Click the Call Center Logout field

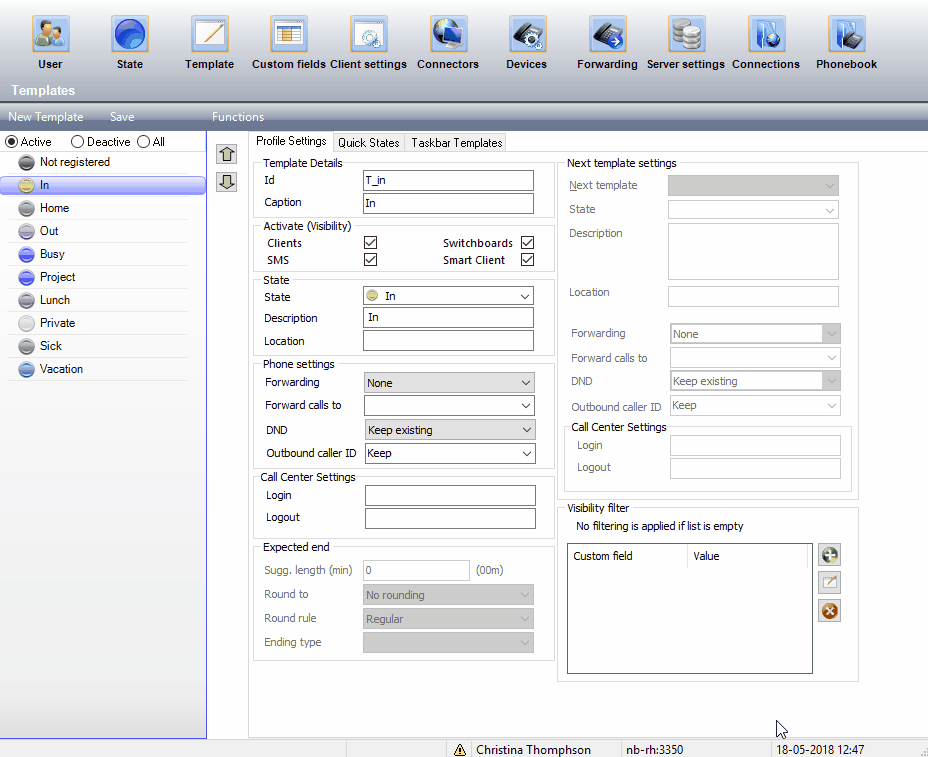(x=450, y=518)
